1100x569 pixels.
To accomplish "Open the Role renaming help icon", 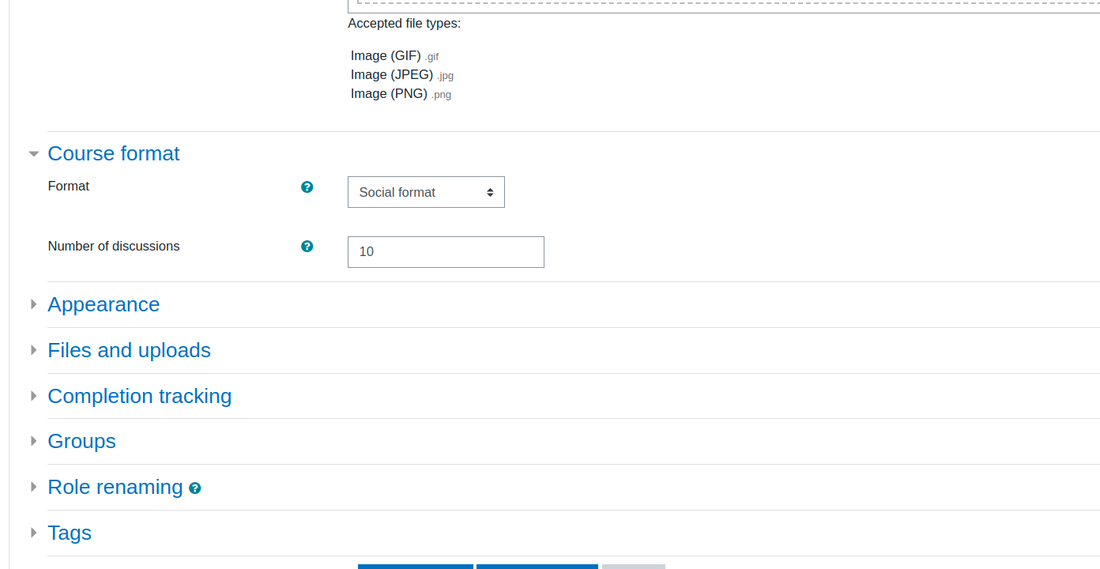I will click(x=195, y=488).
